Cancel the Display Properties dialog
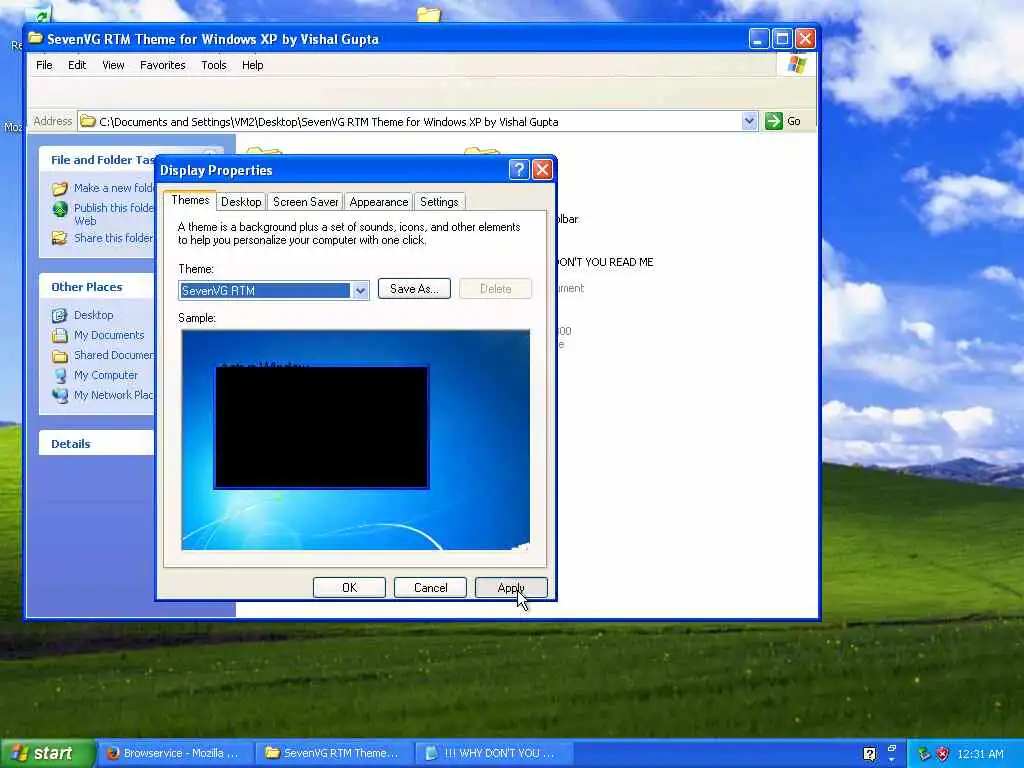Viewport: 1024px width, 768px height. [430, 588]
